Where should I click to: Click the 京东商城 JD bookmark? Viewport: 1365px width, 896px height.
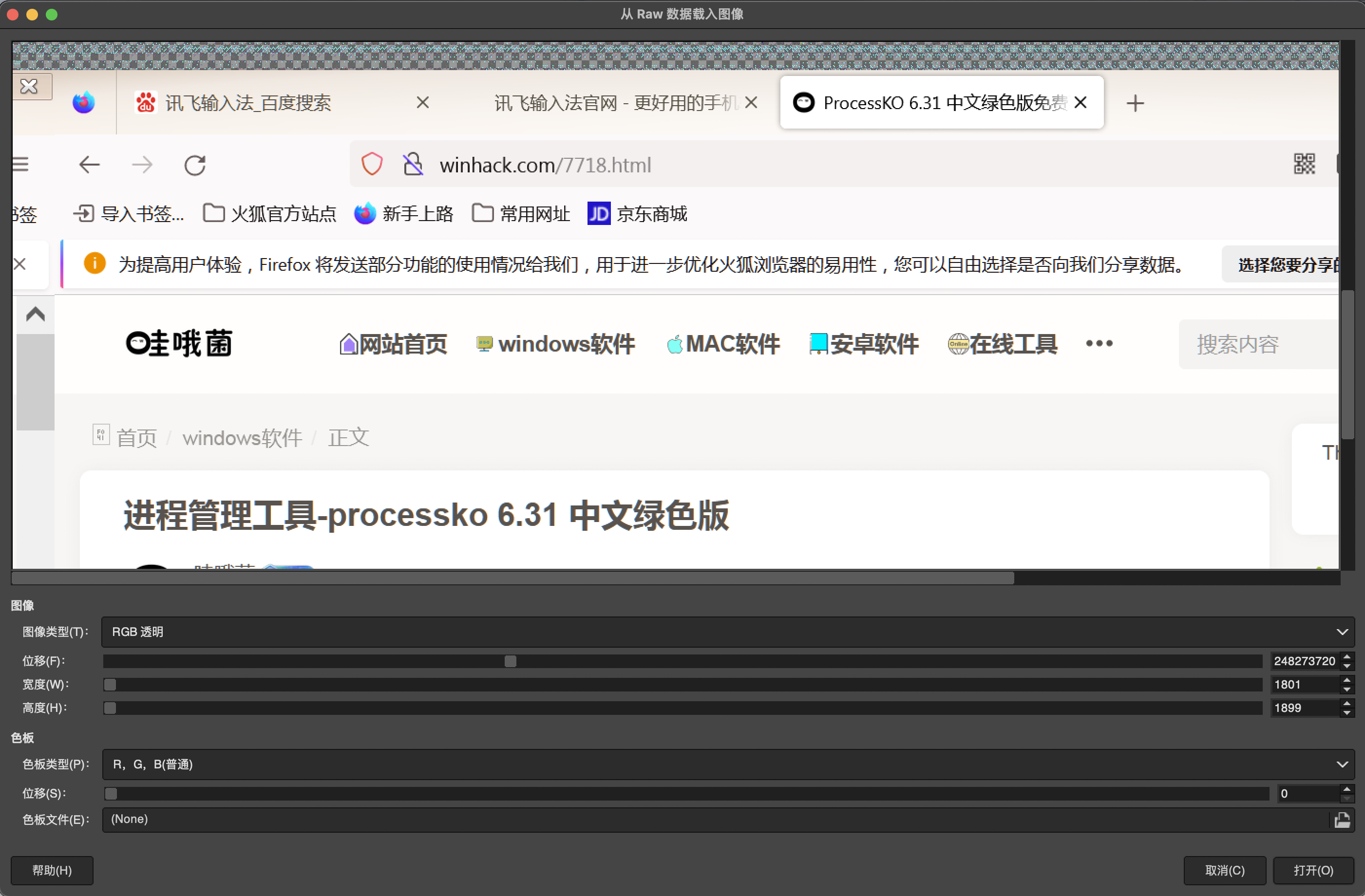(637, 214)
